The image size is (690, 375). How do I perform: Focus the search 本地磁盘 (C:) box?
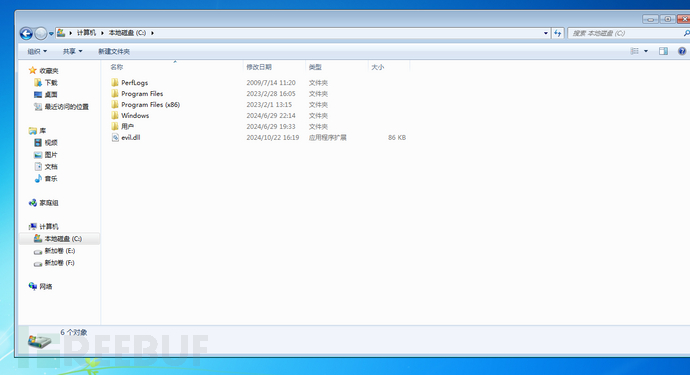coord(627,33)
